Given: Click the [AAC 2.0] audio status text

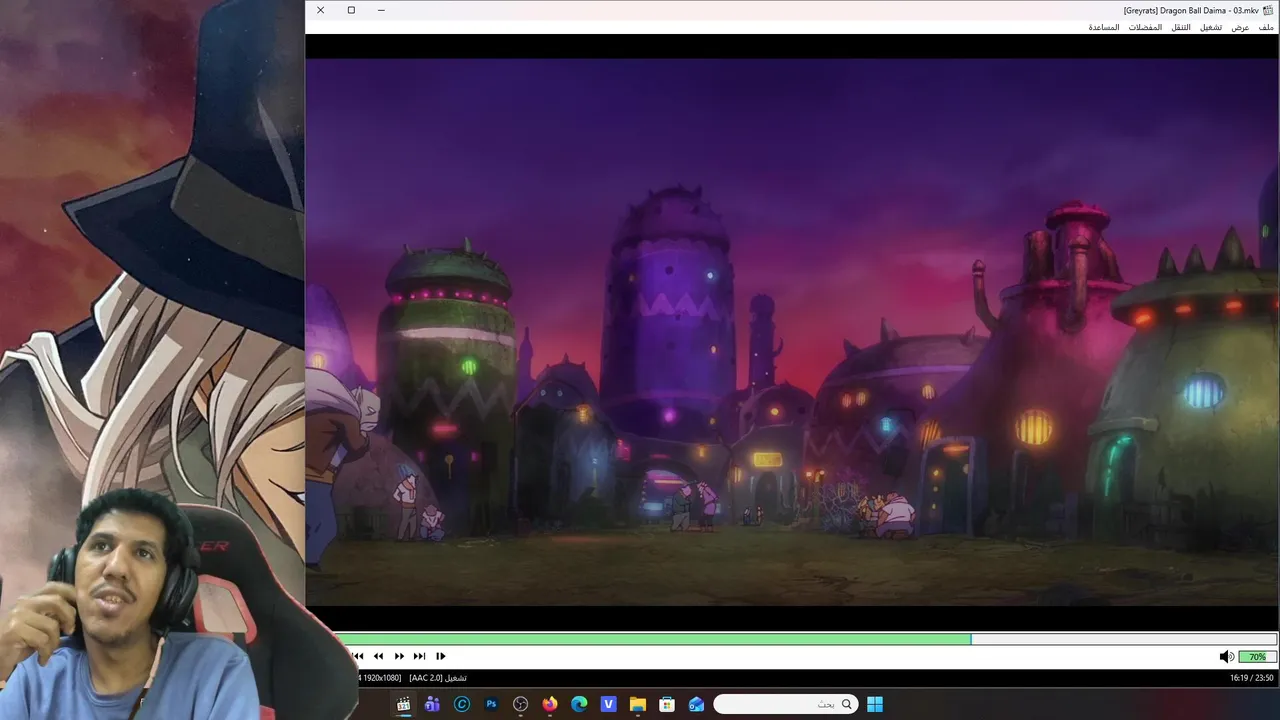Looking at the screenshot, I should pyautogui.click(x=425, y=678).
